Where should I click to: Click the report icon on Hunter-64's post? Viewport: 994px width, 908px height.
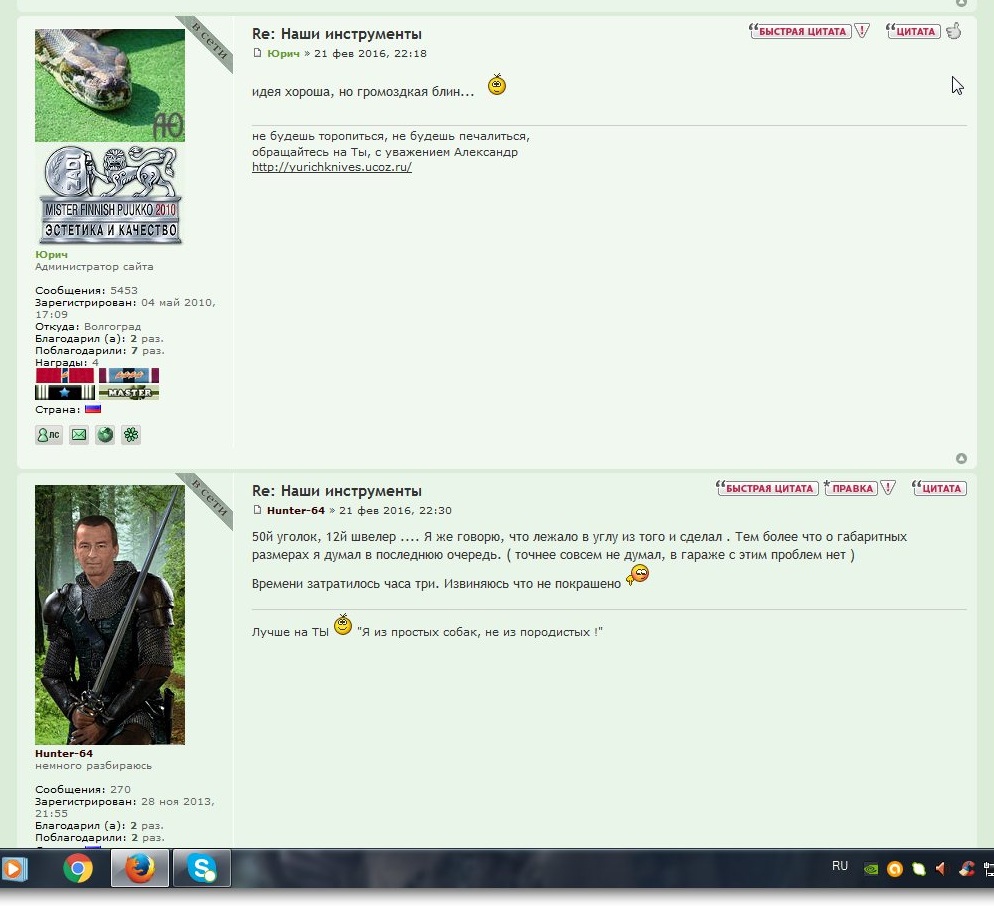(x=888, y=488)
